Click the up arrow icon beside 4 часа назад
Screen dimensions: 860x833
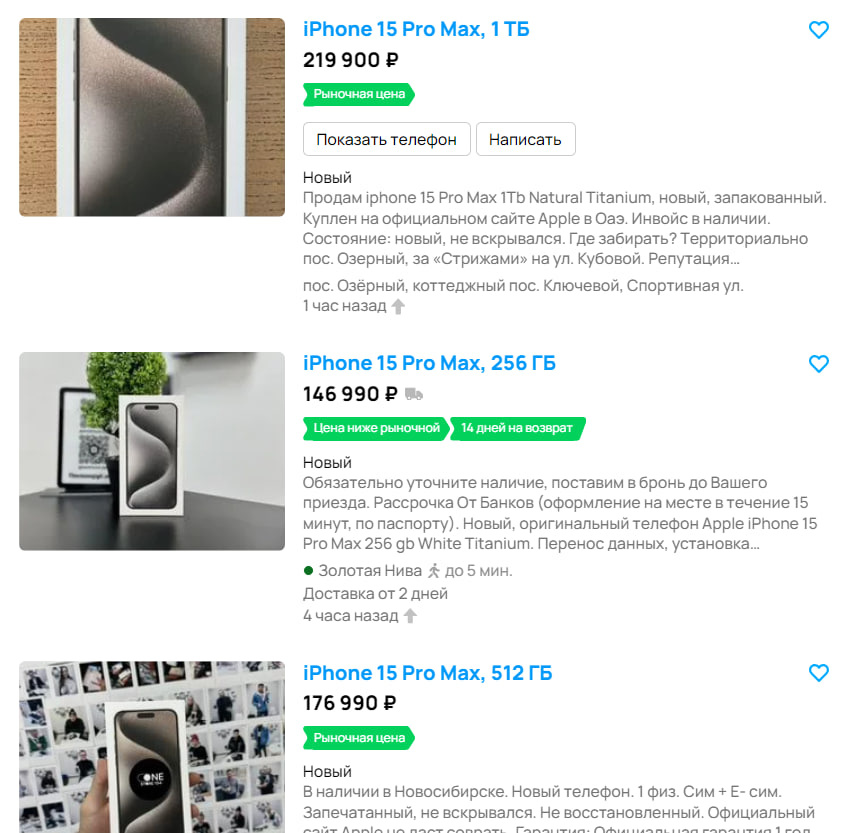pos(410,616)
